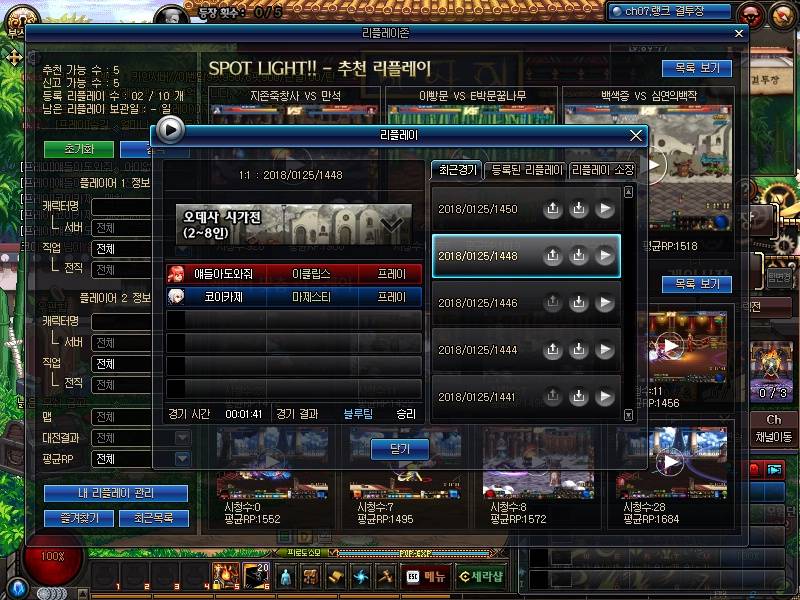Download the 2018/0125/1446 replay

578,303
